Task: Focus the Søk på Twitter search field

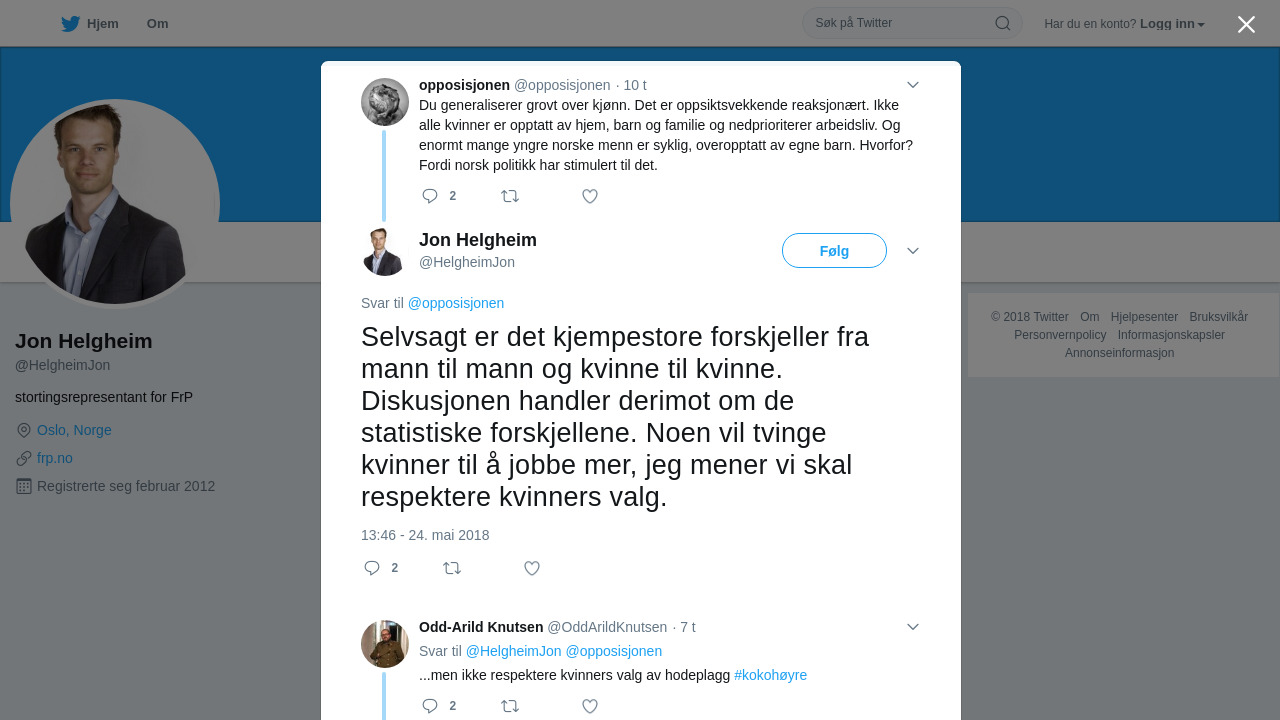Action: 900,23
